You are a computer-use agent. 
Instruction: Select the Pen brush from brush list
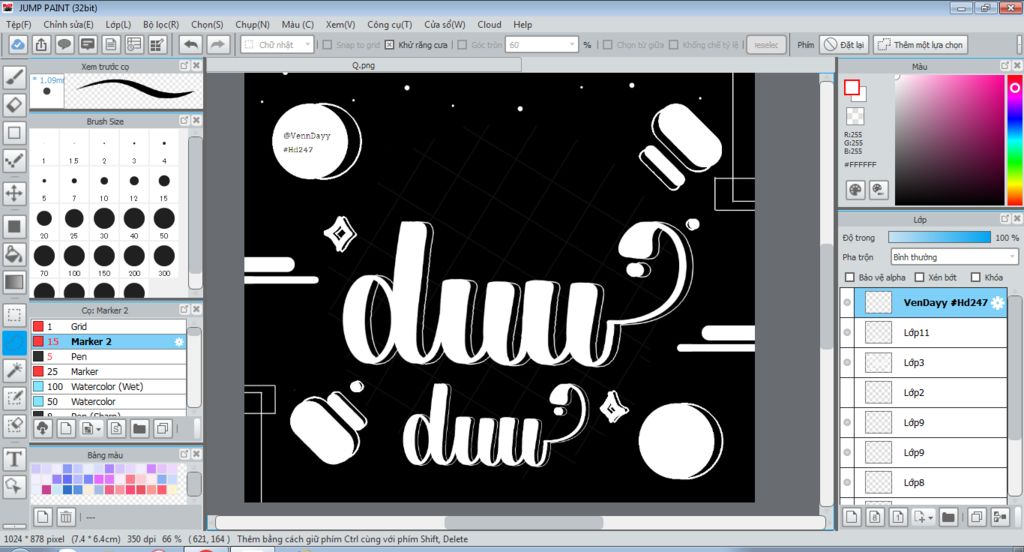click(x=108, y=357)
